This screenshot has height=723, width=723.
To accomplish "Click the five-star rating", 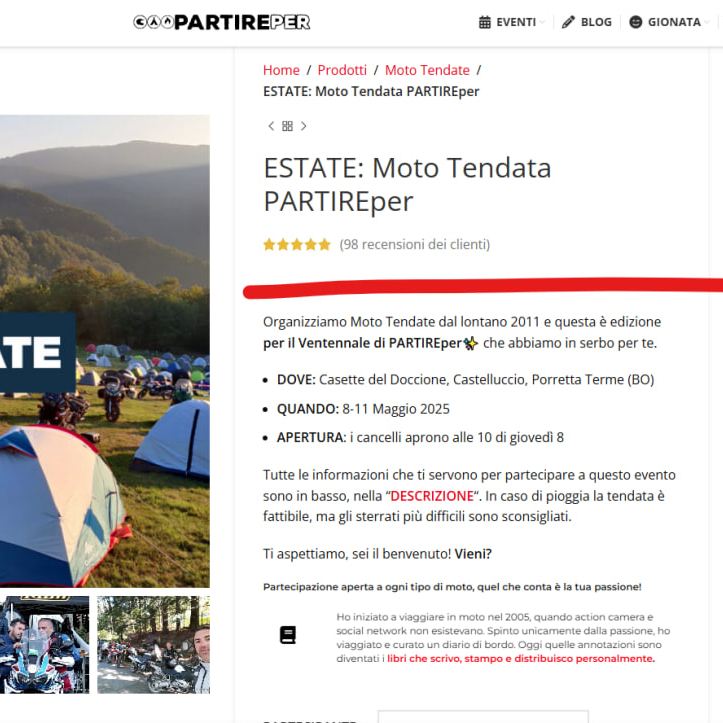I will (x=297, y=244).
